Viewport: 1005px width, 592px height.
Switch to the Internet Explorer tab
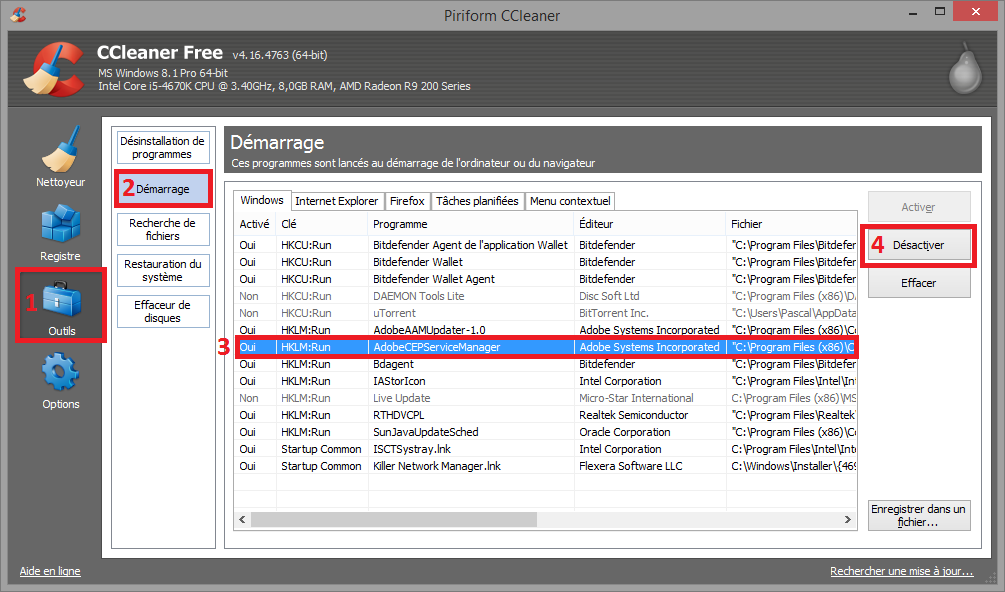point(336,201)
